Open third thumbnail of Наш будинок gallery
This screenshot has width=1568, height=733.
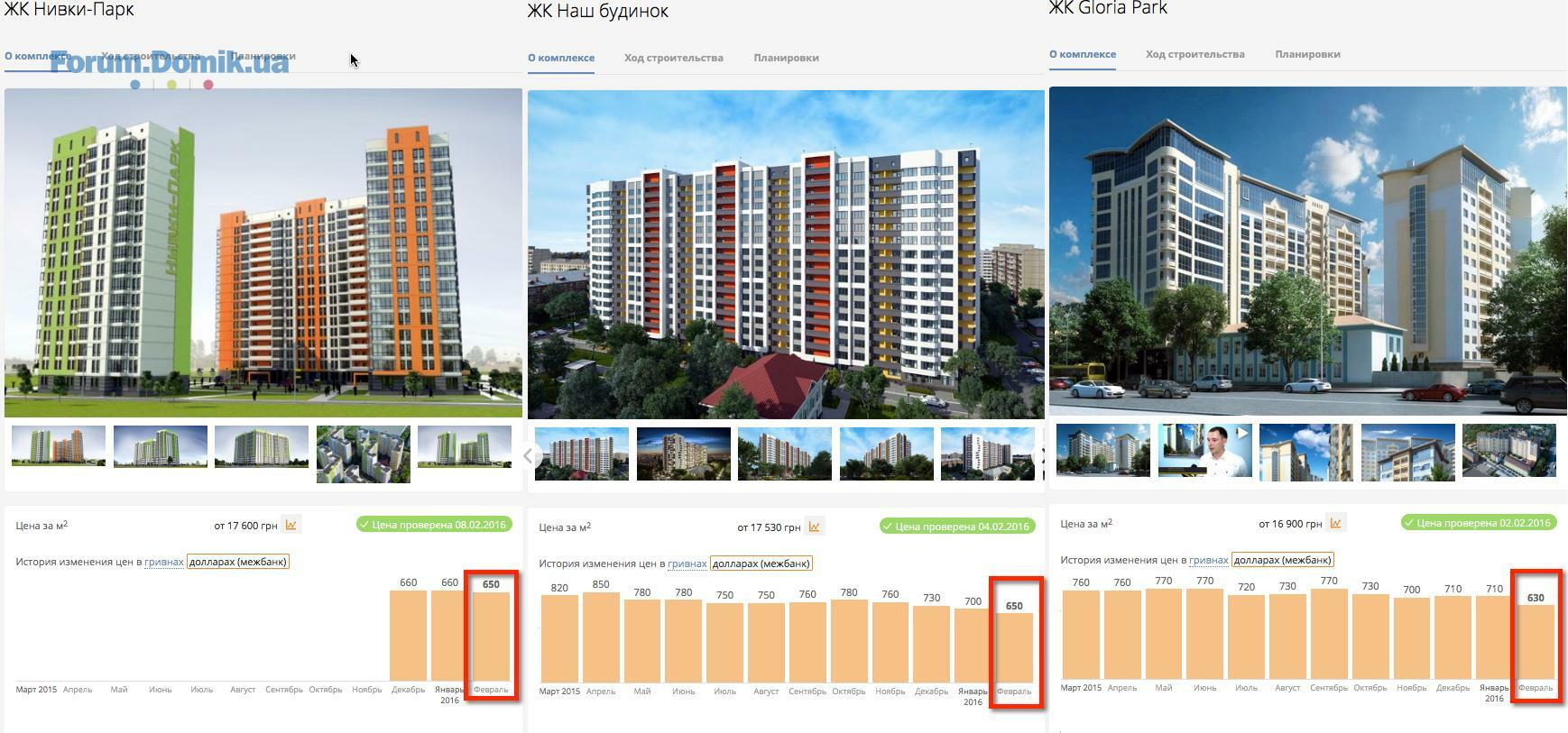click(x=785, y=454)
